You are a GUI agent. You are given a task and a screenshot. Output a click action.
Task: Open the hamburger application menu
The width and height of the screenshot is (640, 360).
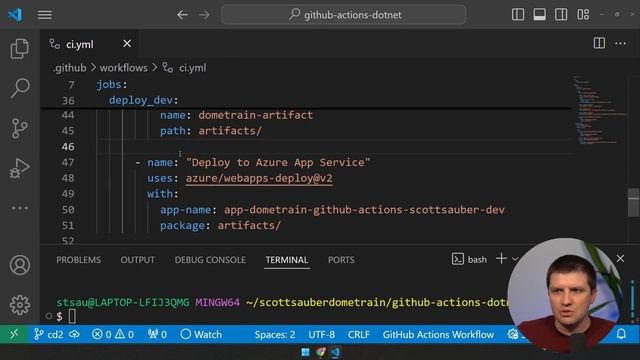pyautogui.click(x=44, y=15)
